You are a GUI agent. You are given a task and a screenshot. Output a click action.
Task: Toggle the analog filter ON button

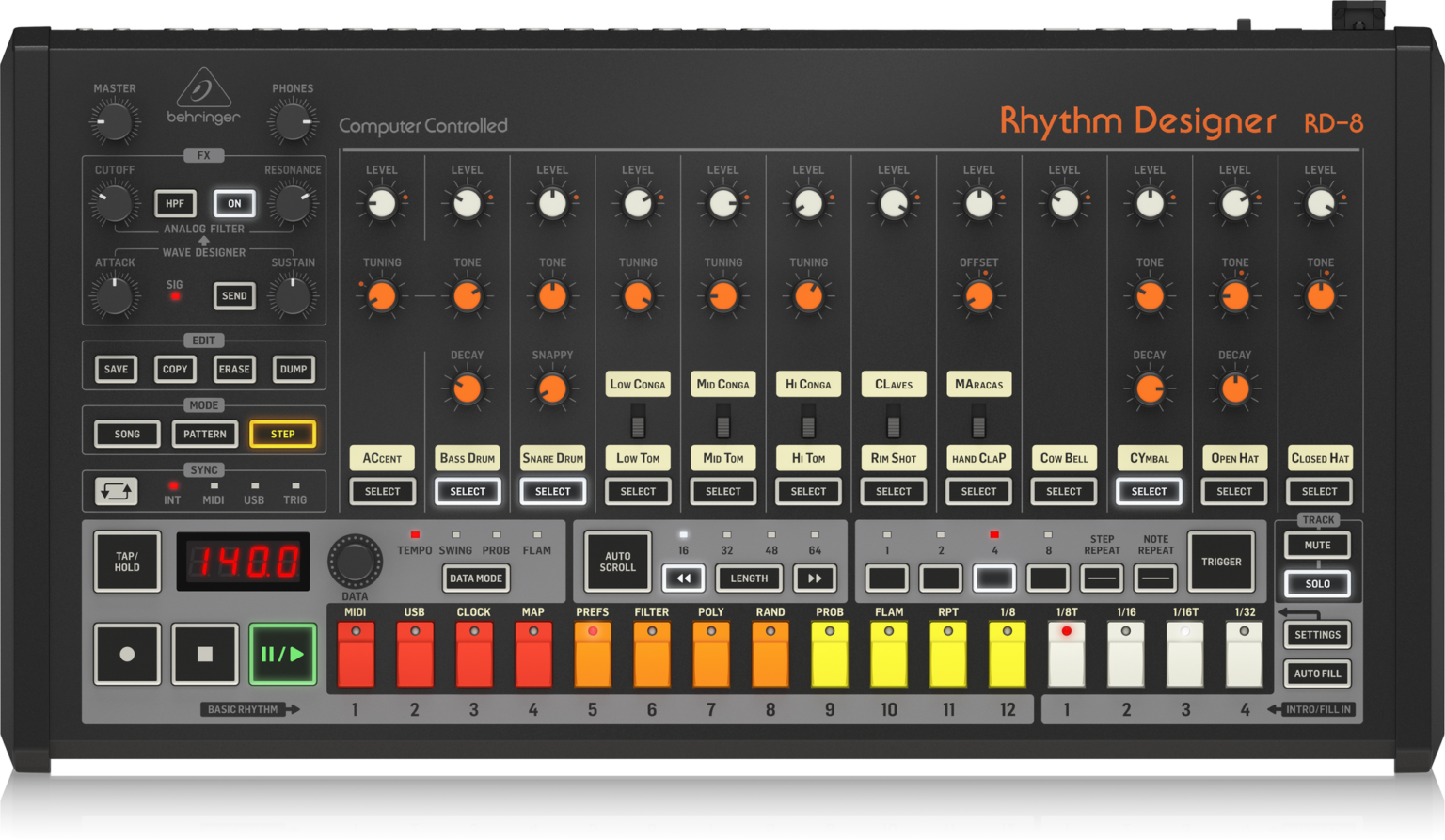pos(234,203)
